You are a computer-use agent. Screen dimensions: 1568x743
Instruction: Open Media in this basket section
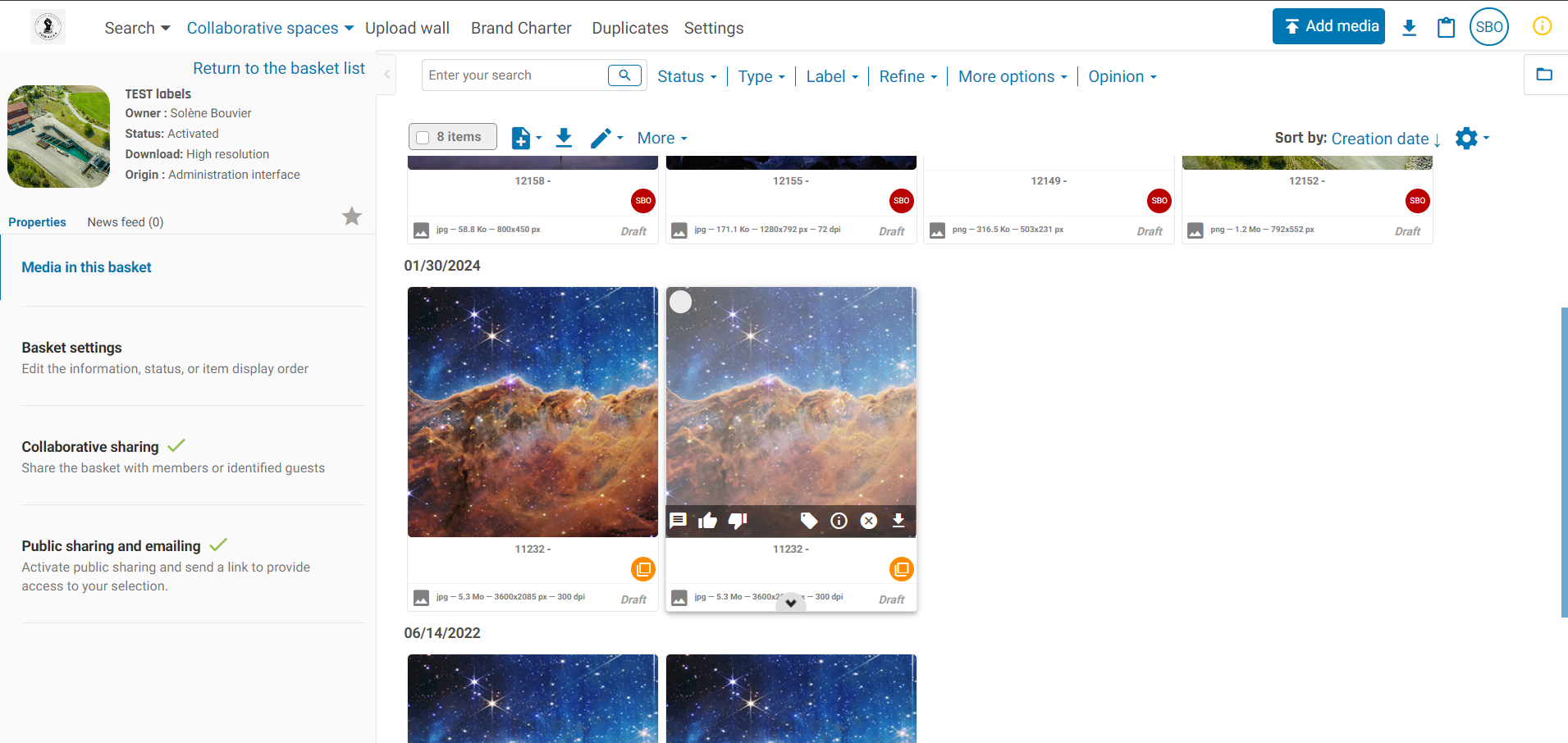tap(86, 267)
